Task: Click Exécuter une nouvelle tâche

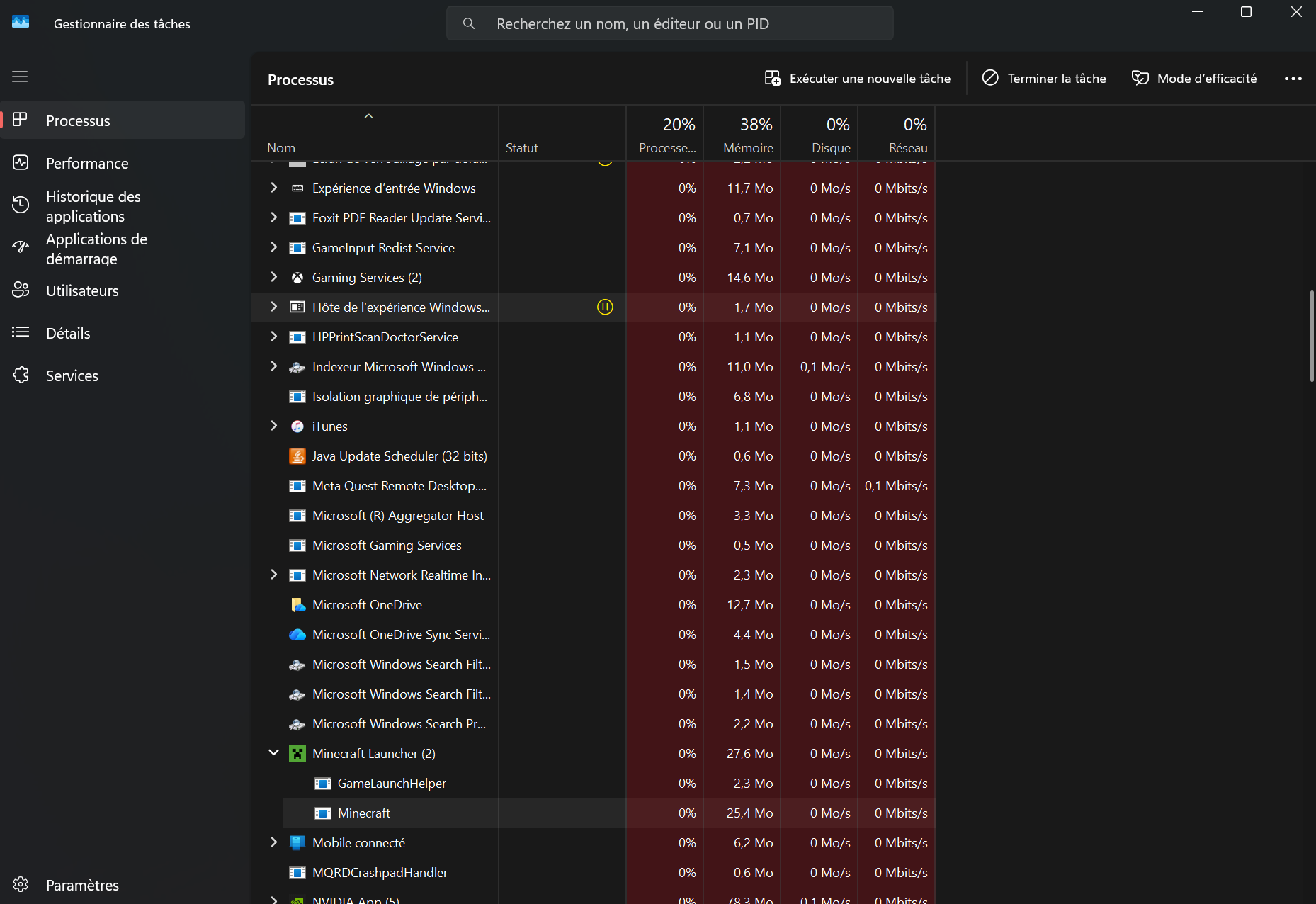Action: [x=858, y=79]
